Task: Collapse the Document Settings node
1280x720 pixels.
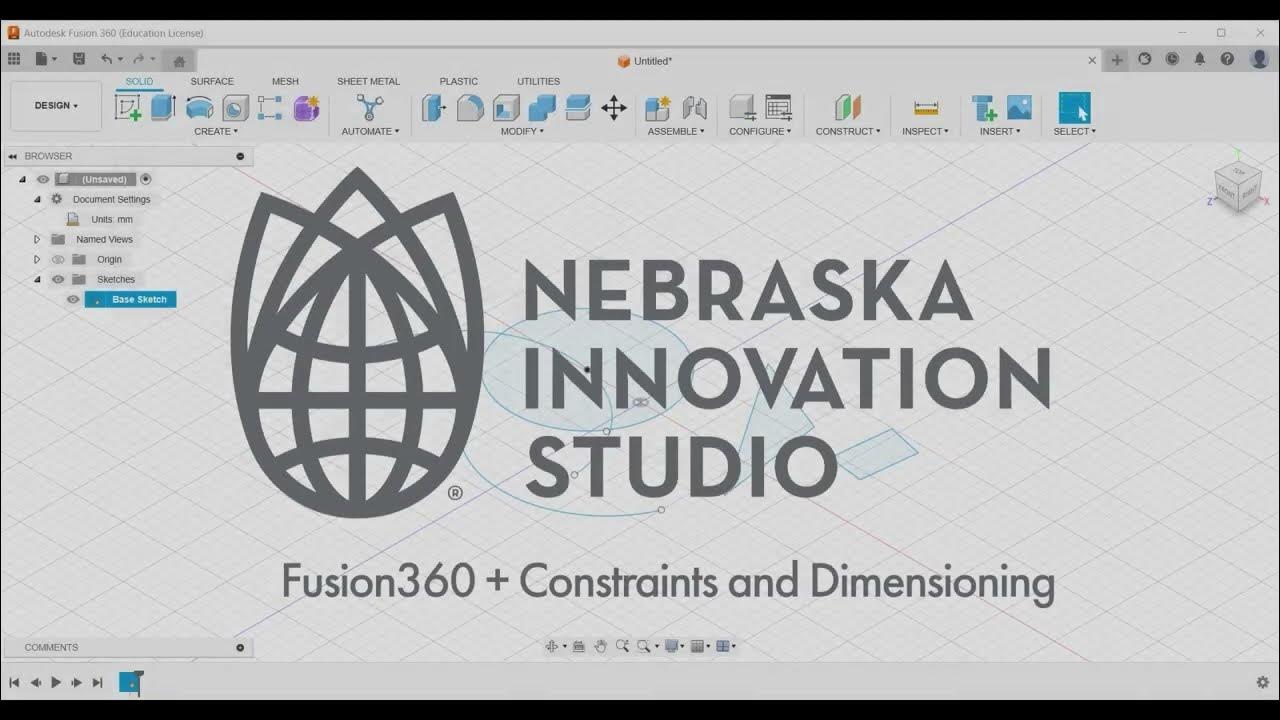Action: (x=37, y=199)
